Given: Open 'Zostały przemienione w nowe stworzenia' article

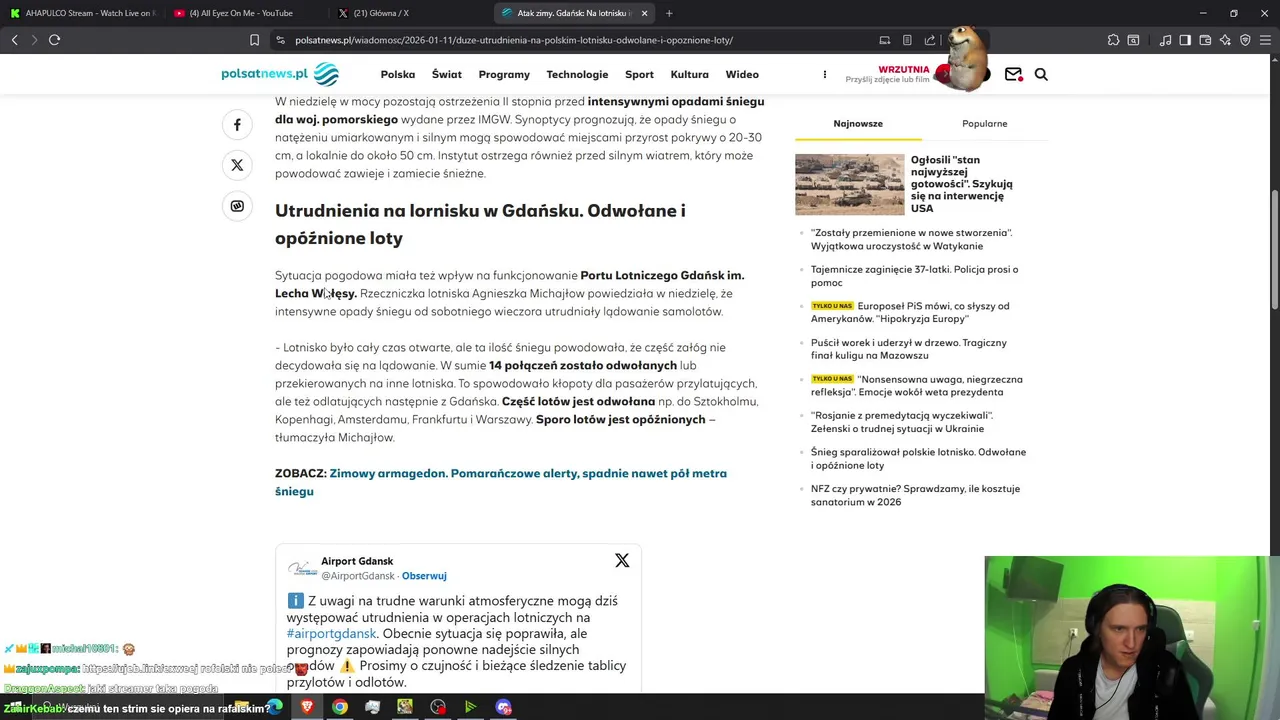Looking at the screenshot, I should pyautogui.click(x=912, y=239).
